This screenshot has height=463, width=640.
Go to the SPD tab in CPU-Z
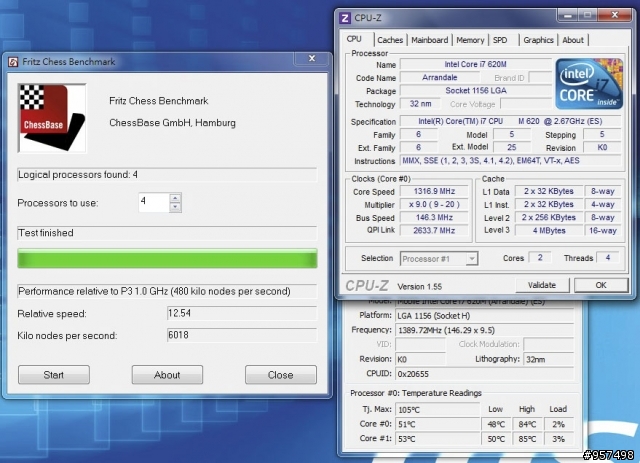(x=500, y=40)
